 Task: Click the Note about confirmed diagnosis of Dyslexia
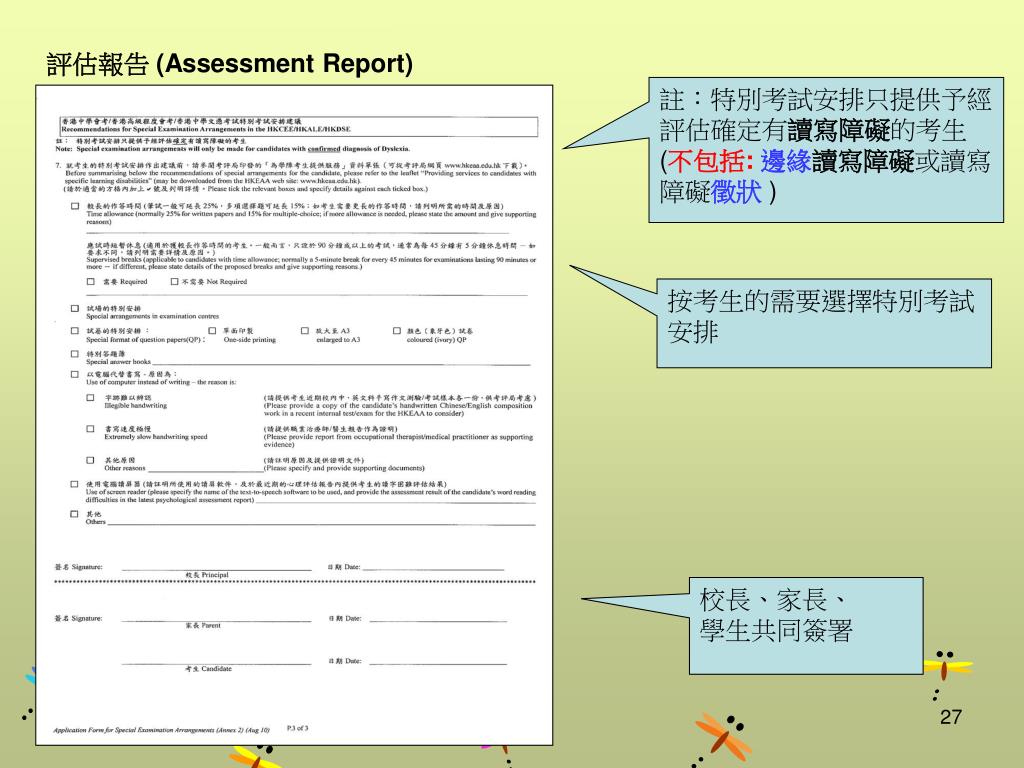(232, 148)
